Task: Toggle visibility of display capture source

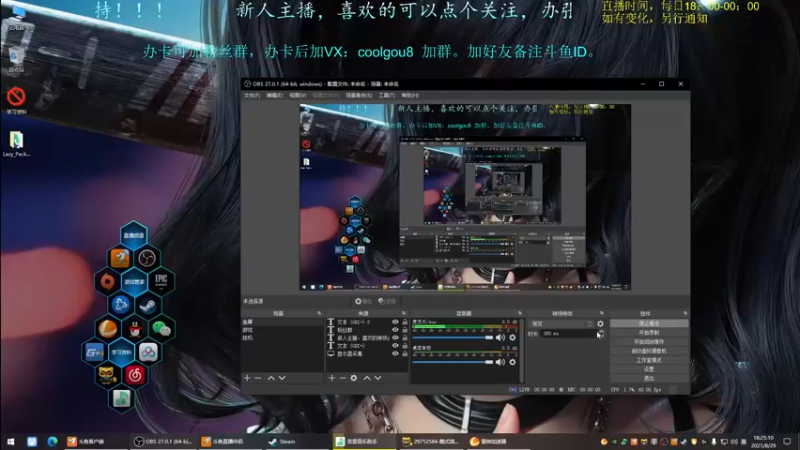Action: pos(395,353)
